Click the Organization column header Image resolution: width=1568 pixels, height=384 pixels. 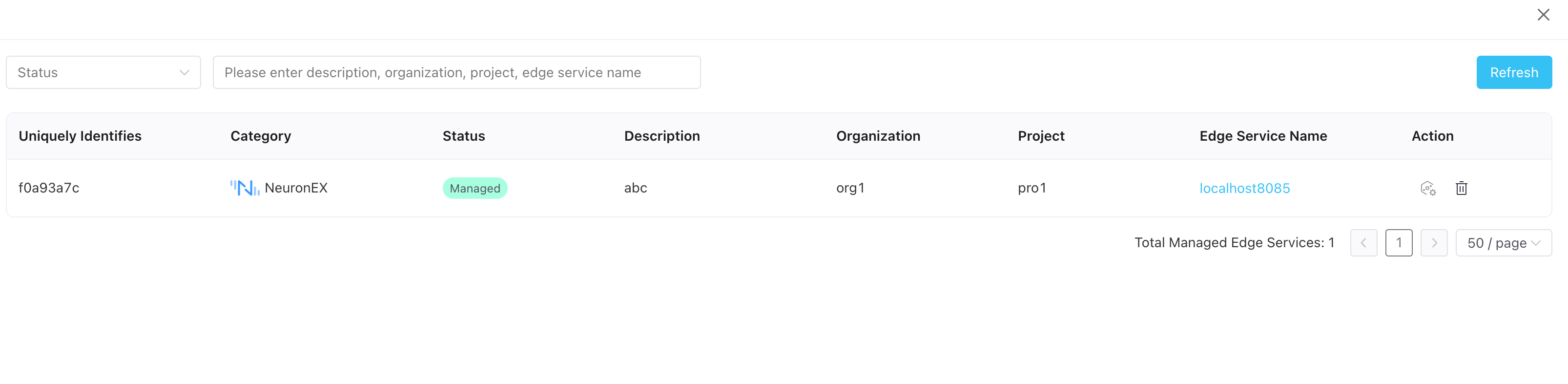878,136
